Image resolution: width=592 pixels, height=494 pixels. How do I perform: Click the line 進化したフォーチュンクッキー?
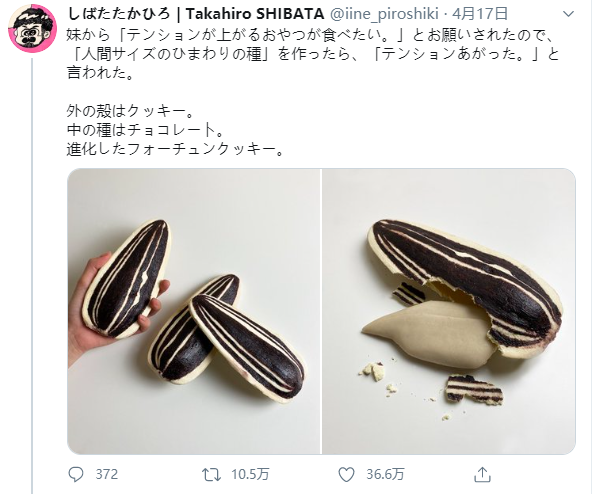click(174, 150)
